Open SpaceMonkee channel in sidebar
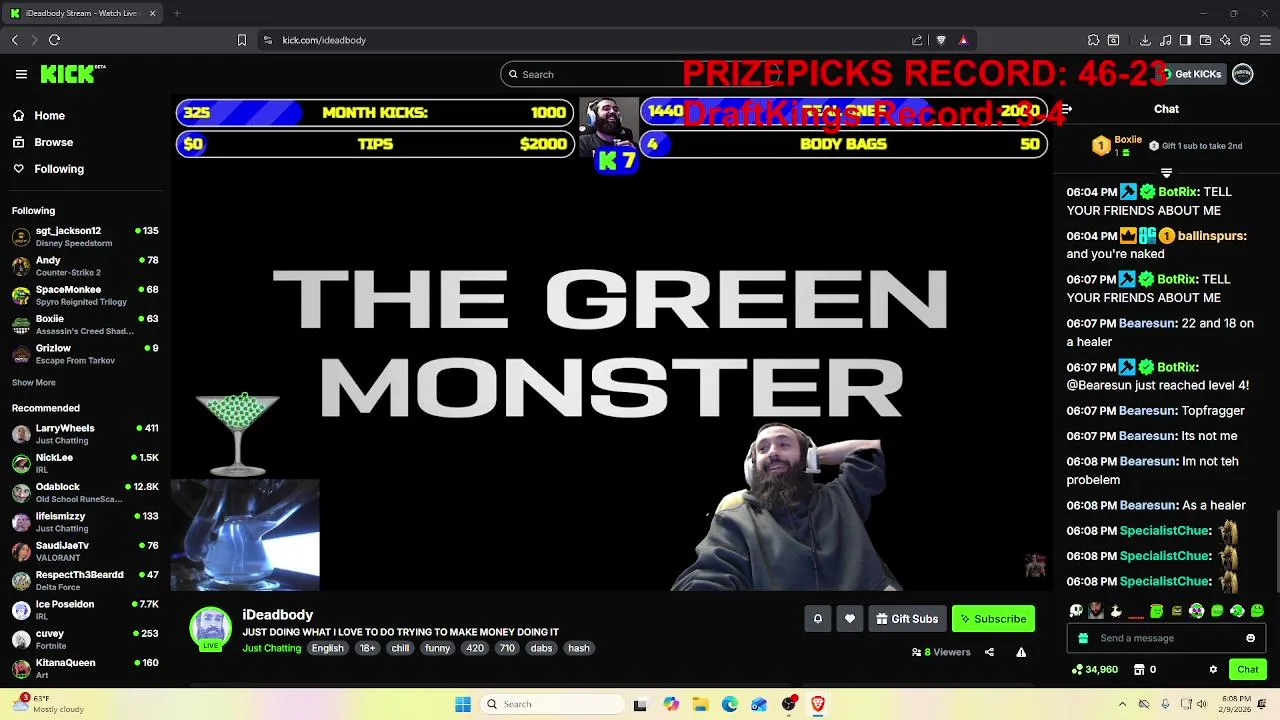Screen dimensions: 1280x720 pyautogui.click(x=87, y=295)
